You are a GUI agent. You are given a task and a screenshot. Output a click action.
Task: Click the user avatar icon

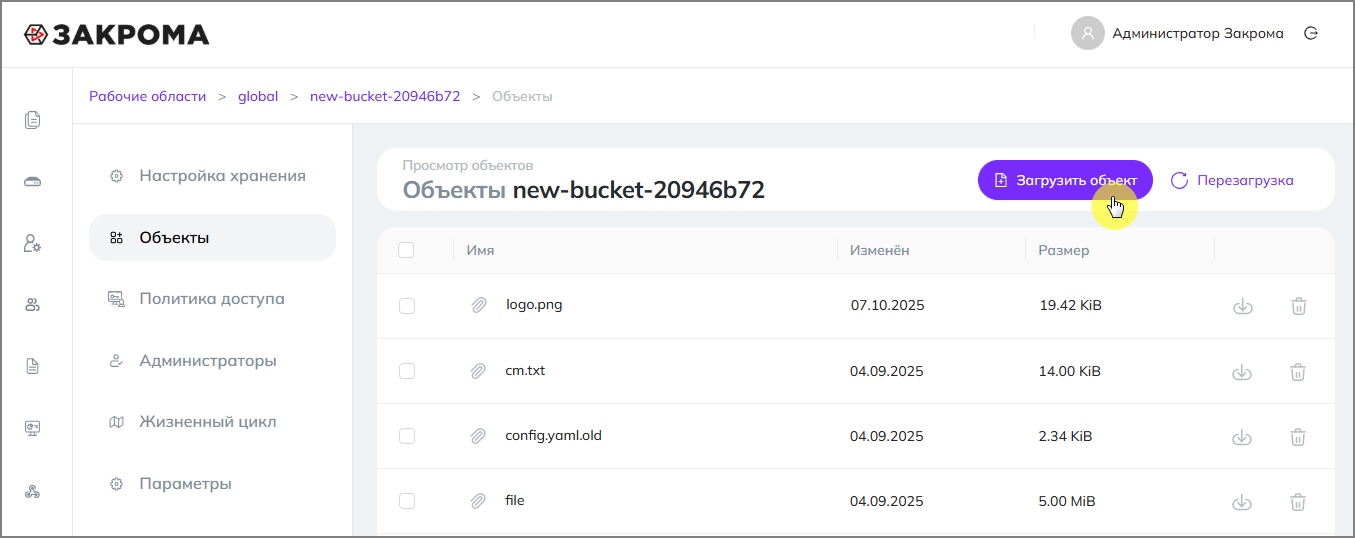(x=1087, y=33)
